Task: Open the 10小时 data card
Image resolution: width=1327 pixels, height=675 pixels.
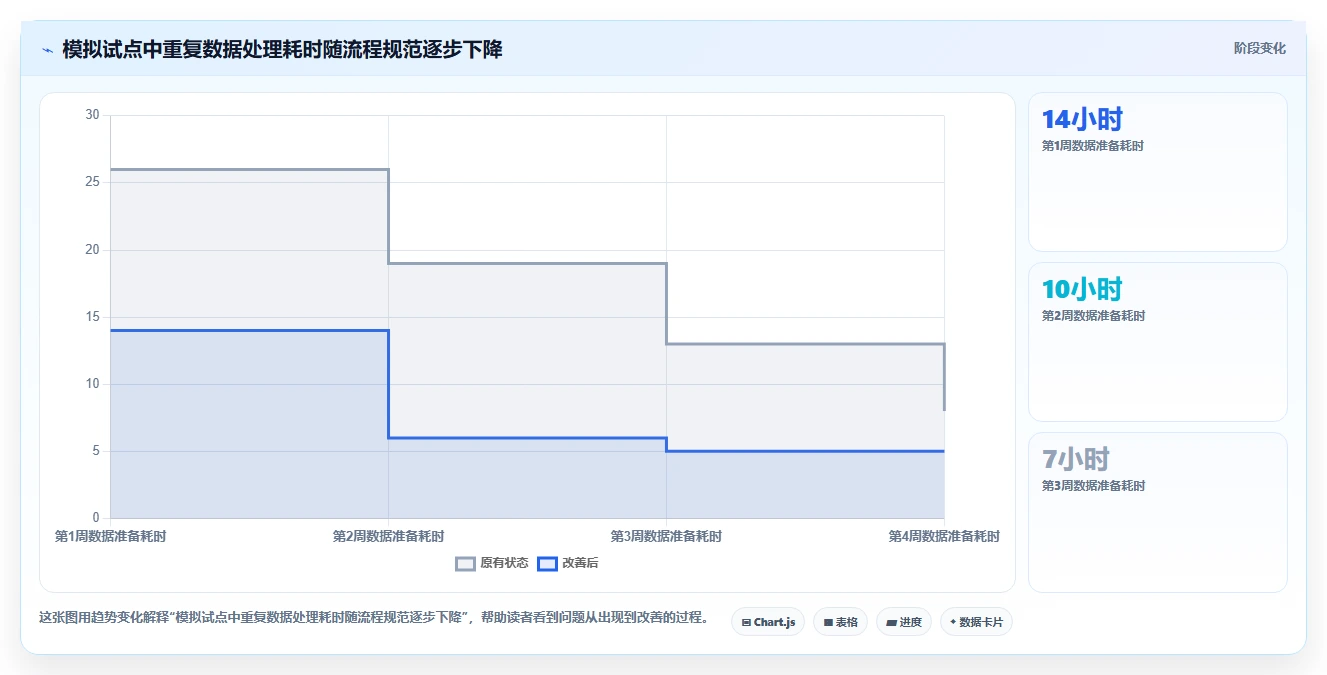Action: tap(1157, 342)
